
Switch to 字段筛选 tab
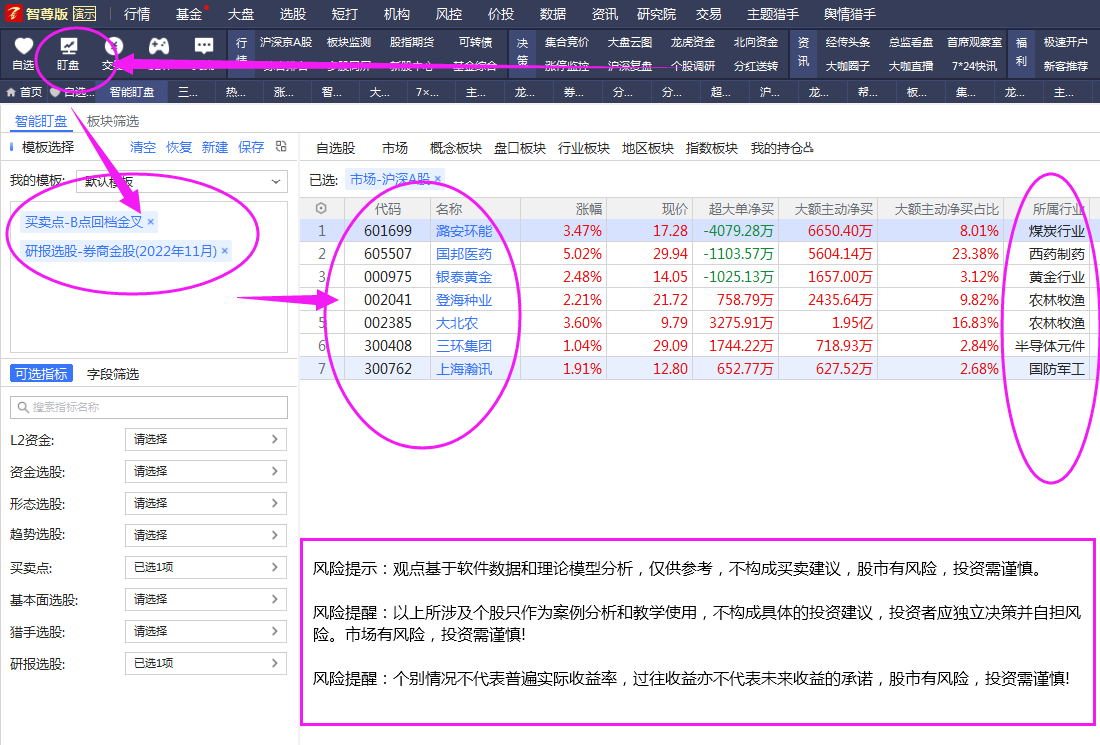point(113,374)
